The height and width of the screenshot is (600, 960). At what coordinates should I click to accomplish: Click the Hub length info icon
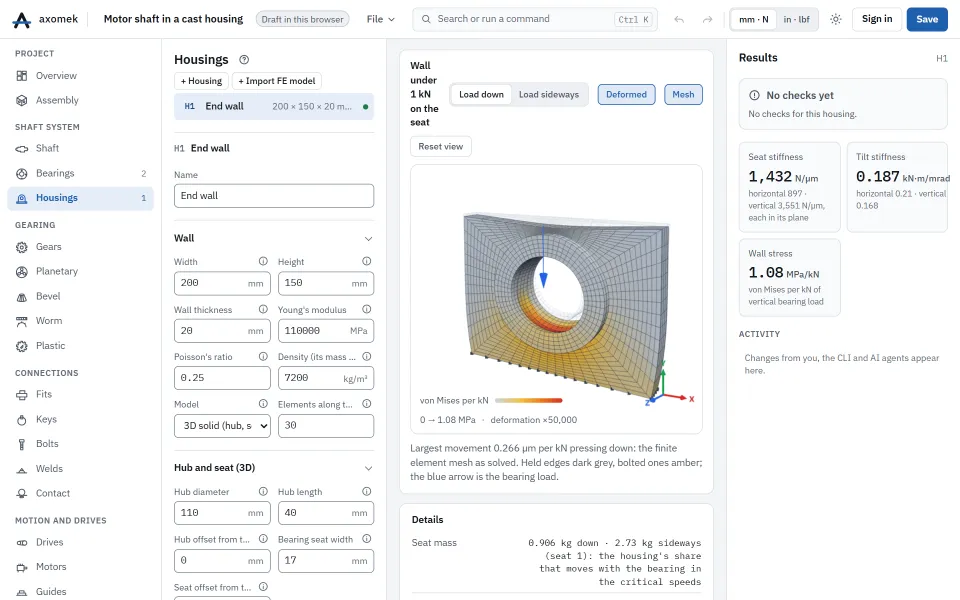click(x=367, y=491)
